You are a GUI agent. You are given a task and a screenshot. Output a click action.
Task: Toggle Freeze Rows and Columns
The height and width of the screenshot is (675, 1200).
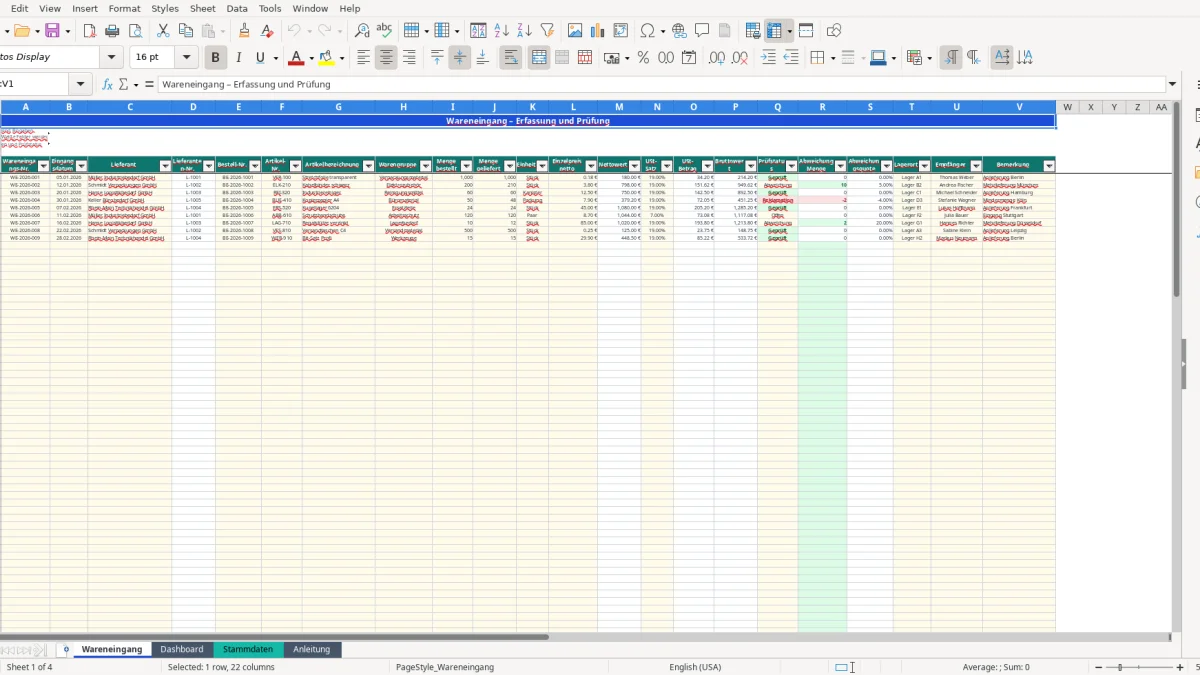pyautogui.click(x=774, y=31)
